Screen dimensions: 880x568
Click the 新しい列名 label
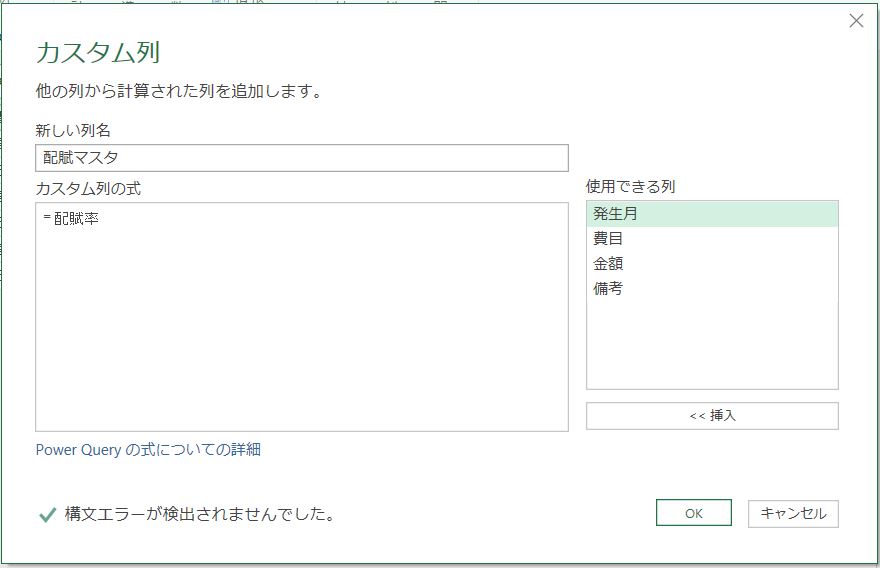pos(72,130)
